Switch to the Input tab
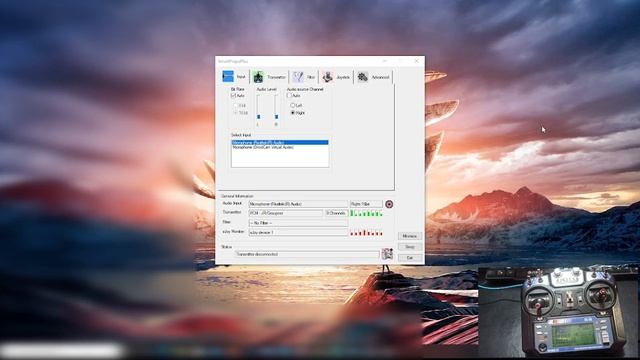640x360 pixels. (234, 77)
